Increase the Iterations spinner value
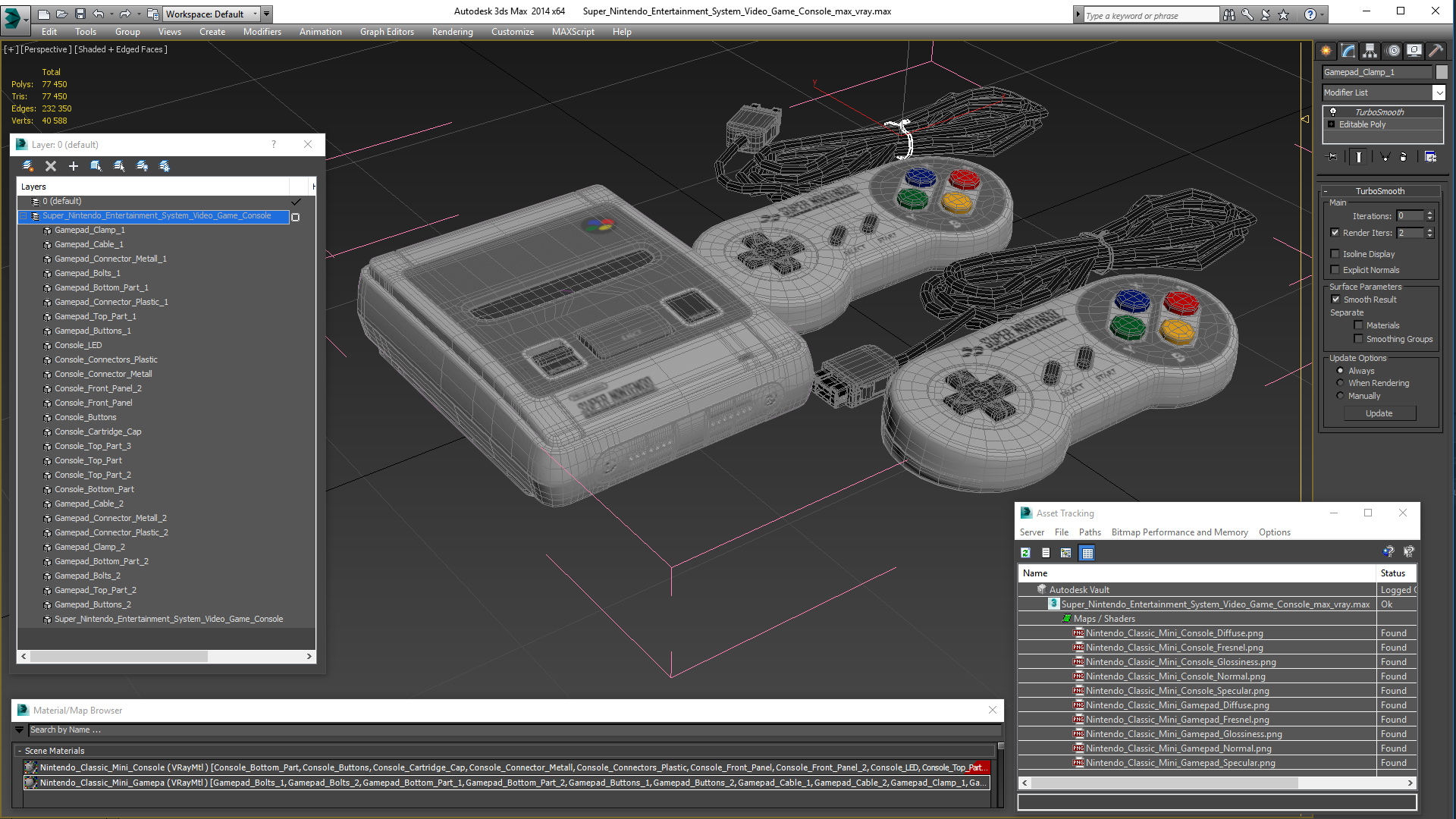1456x819 pixels. 1429,213
